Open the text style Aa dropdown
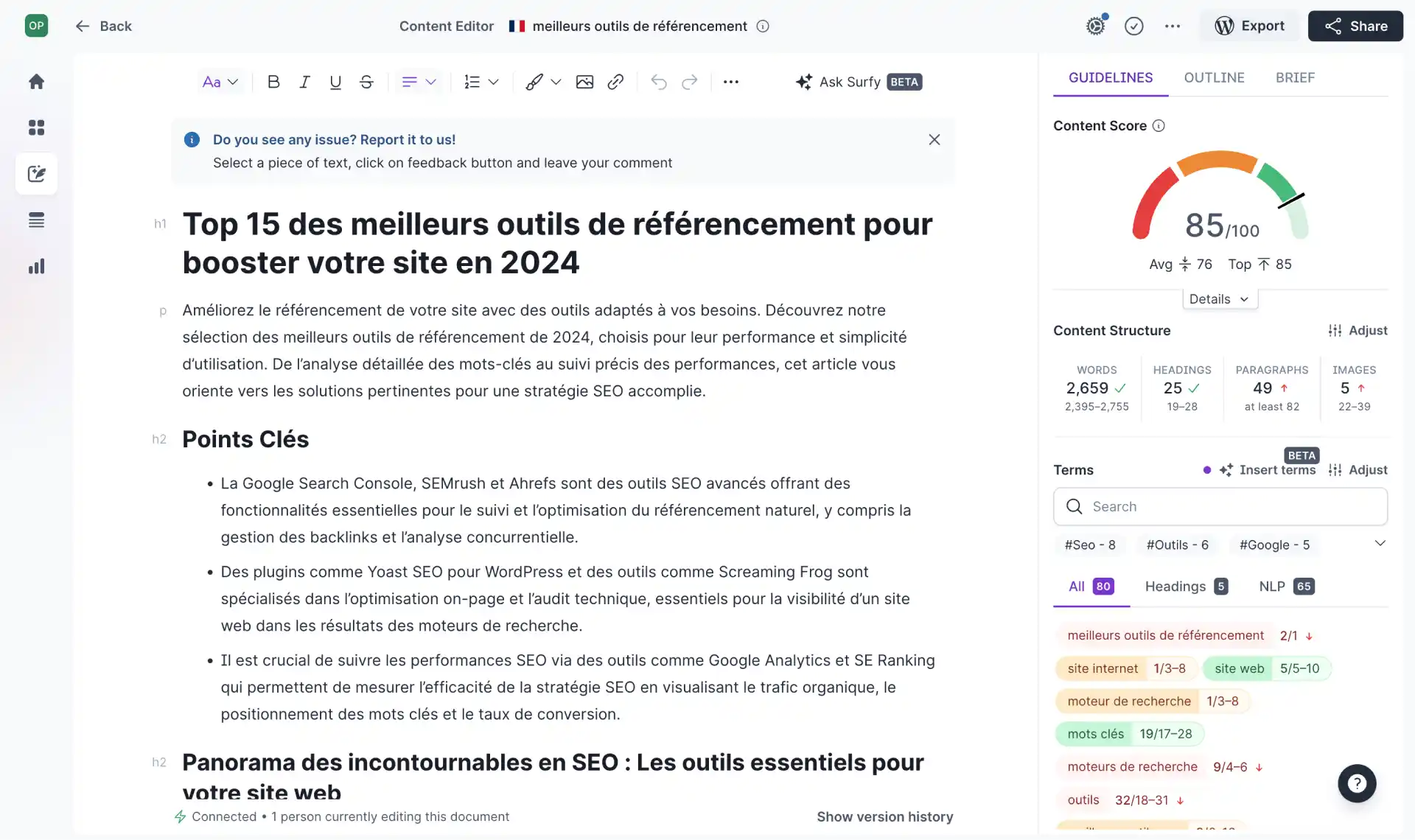 click(220, 82)
